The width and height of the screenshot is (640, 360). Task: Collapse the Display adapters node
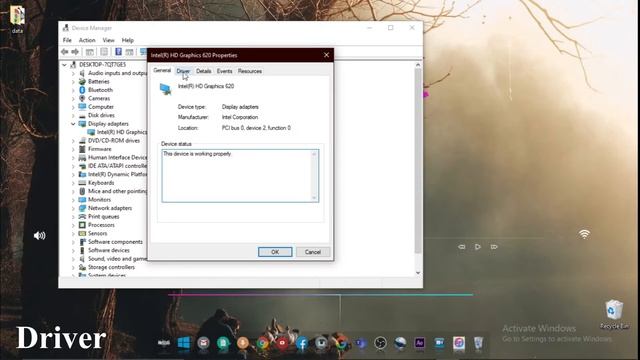[x=73, y=124]
